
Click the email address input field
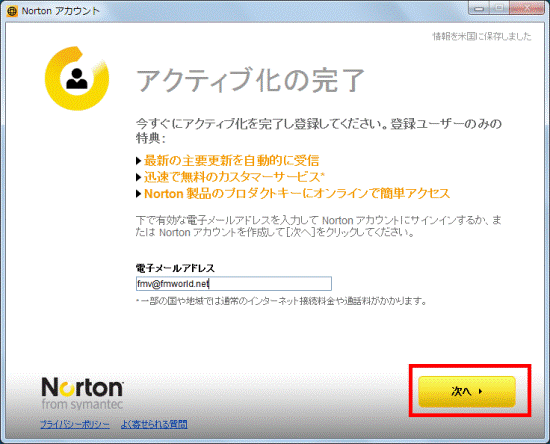[234, 283]
